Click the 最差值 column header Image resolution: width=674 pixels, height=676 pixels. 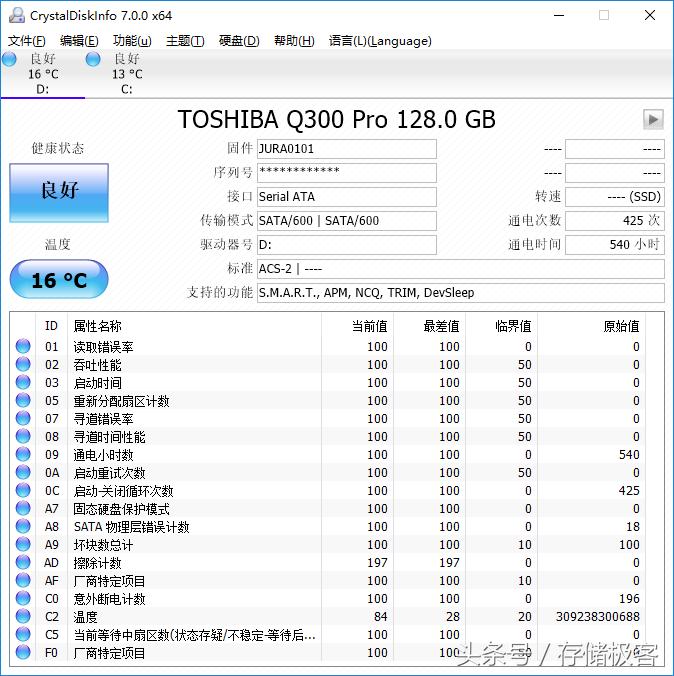[x=441, y=326]
